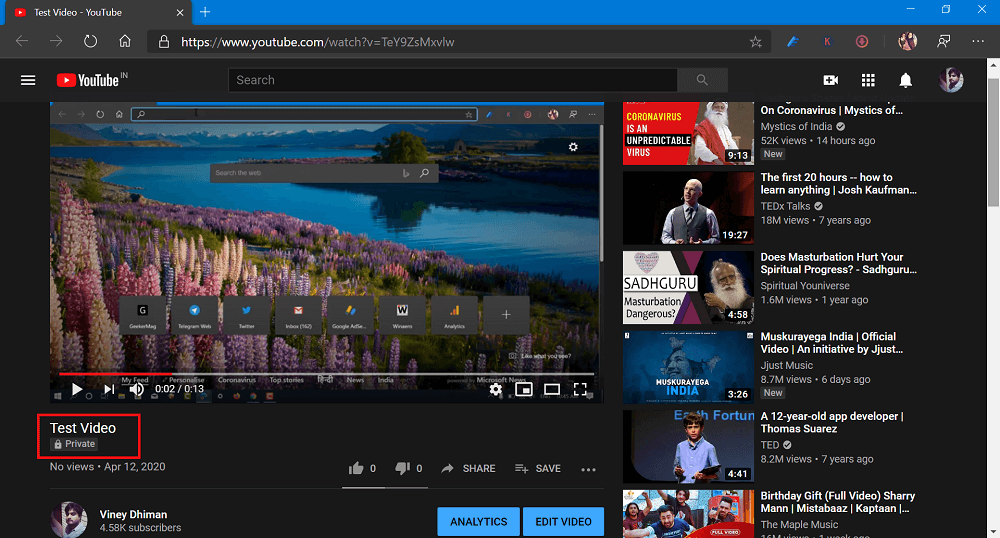Open the Muskurayega India thumbnail

click(x=688, y=367)
